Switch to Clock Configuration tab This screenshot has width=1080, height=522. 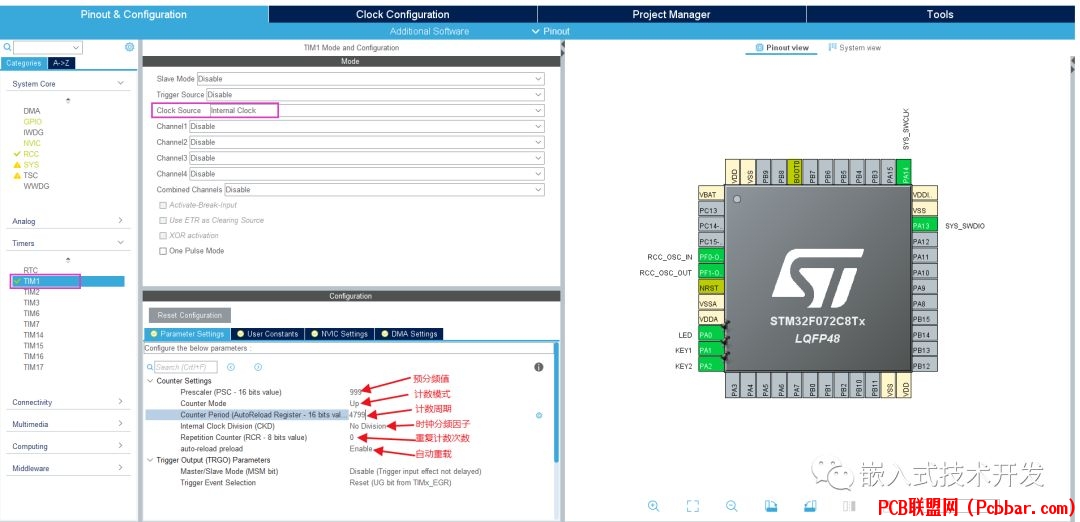[x=403, y=14]
